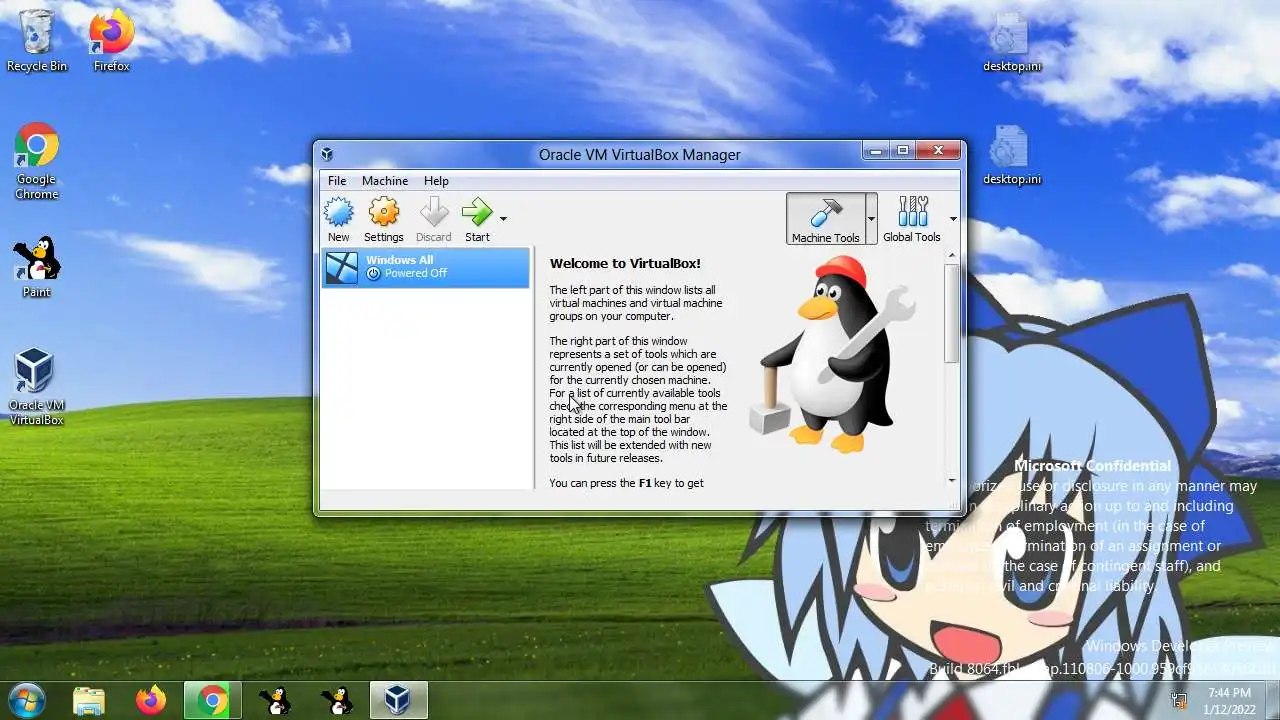Open the Machine Tools dropdown arrow

[x=871, y=218]
